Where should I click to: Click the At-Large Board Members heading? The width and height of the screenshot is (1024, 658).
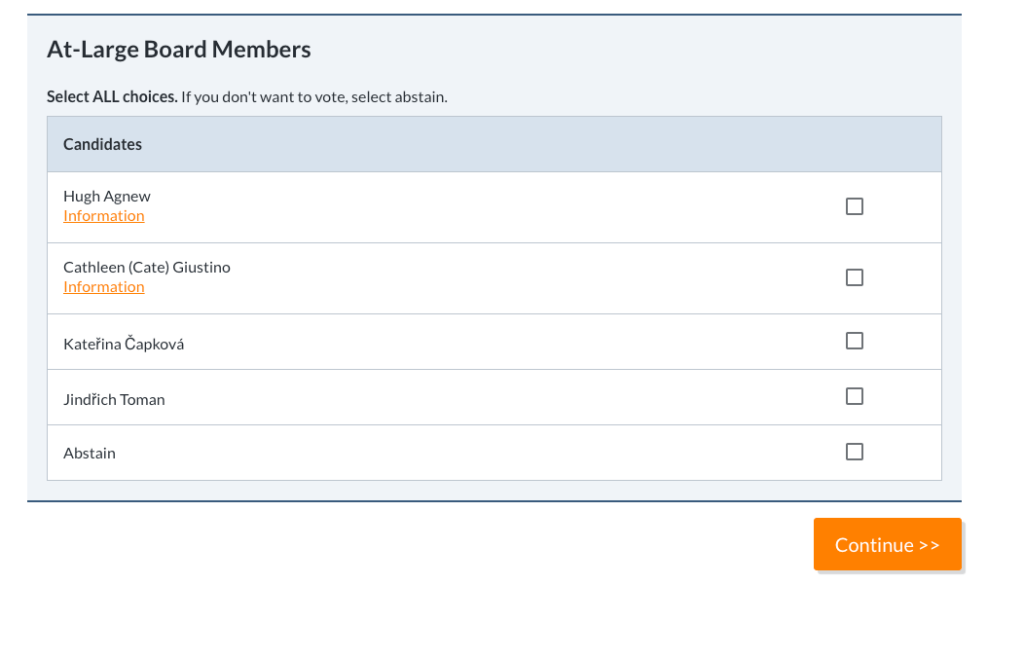point(179,49)
